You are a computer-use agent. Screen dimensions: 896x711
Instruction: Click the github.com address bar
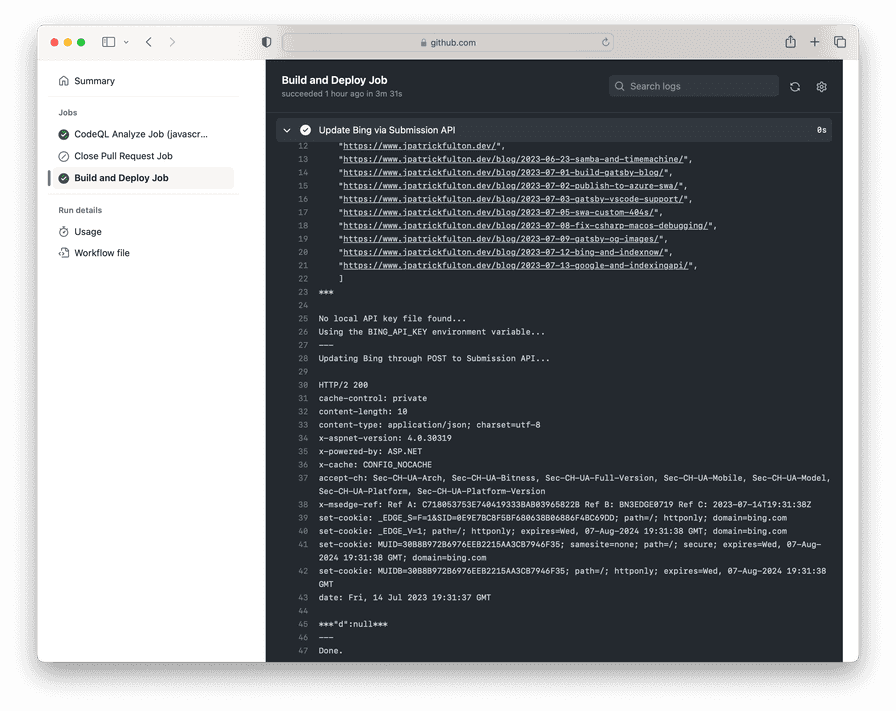tap(448, 43)
